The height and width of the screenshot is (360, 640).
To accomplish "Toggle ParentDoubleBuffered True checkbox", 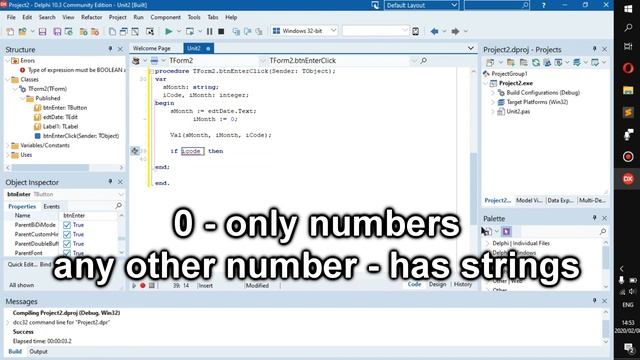I will click(x=67, y=244).
